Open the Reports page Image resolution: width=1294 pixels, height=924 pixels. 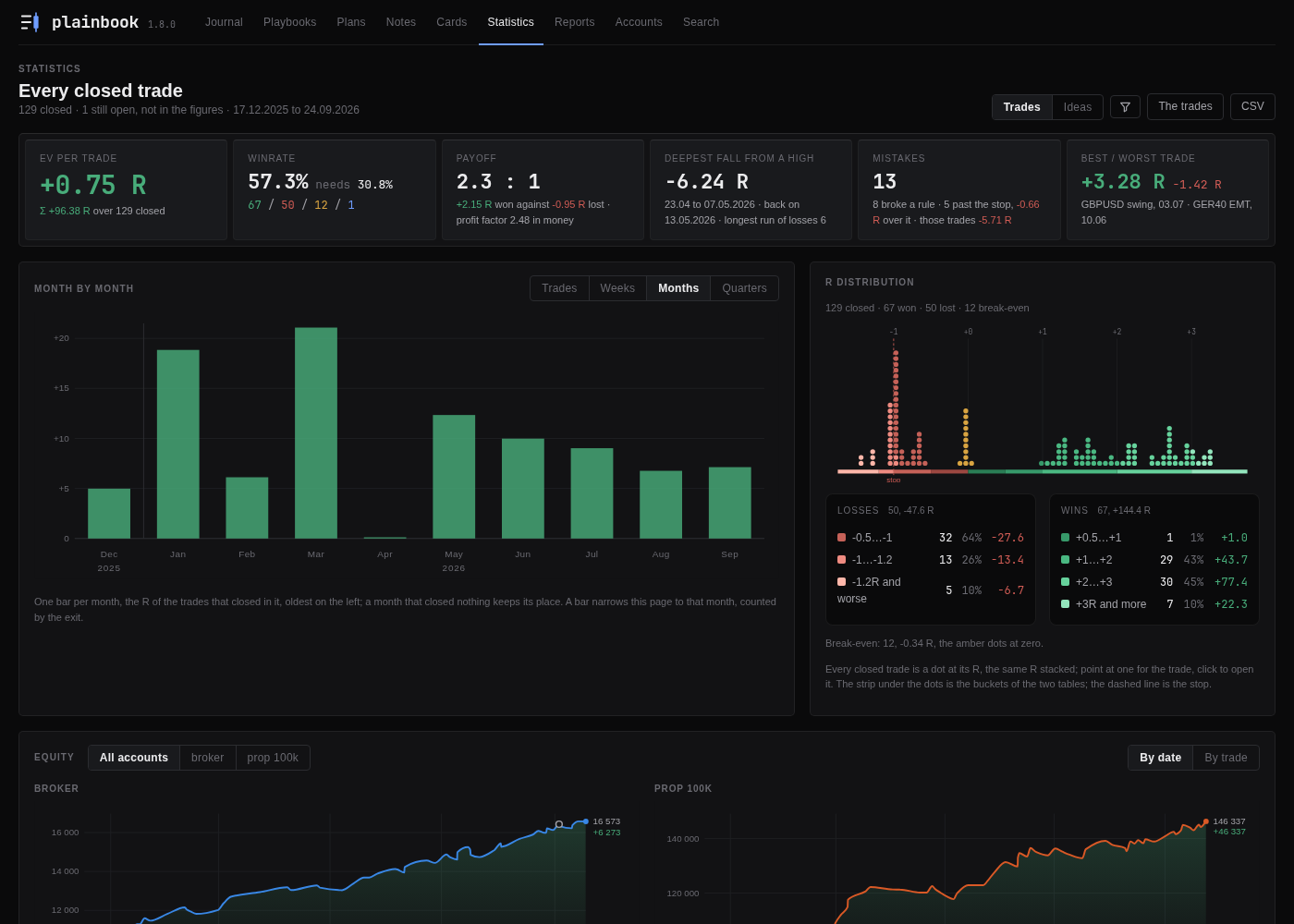575,22
